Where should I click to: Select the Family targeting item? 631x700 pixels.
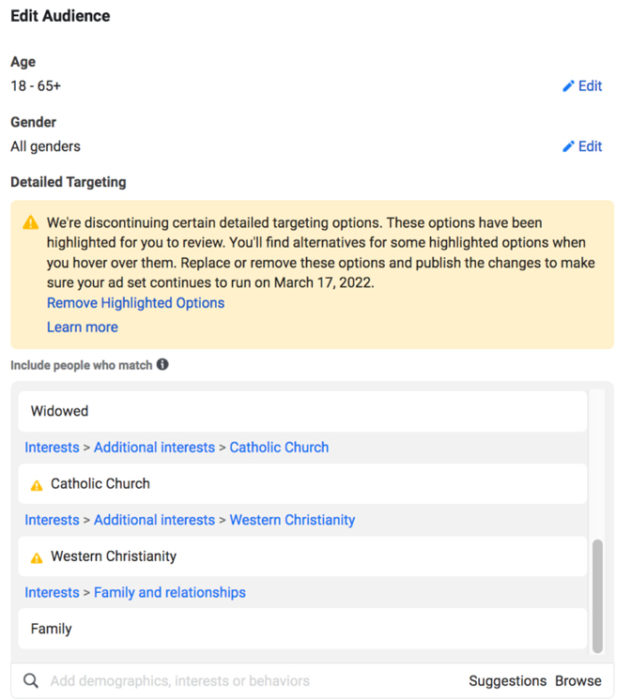[302, 629]
